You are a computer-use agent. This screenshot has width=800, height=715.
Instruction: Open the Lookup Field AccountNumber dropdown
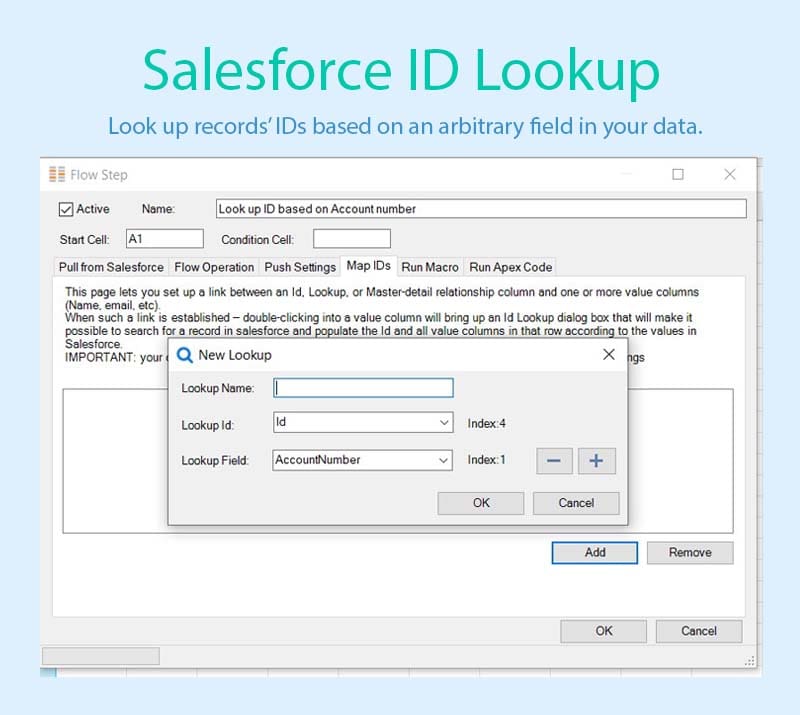point(445,461)
